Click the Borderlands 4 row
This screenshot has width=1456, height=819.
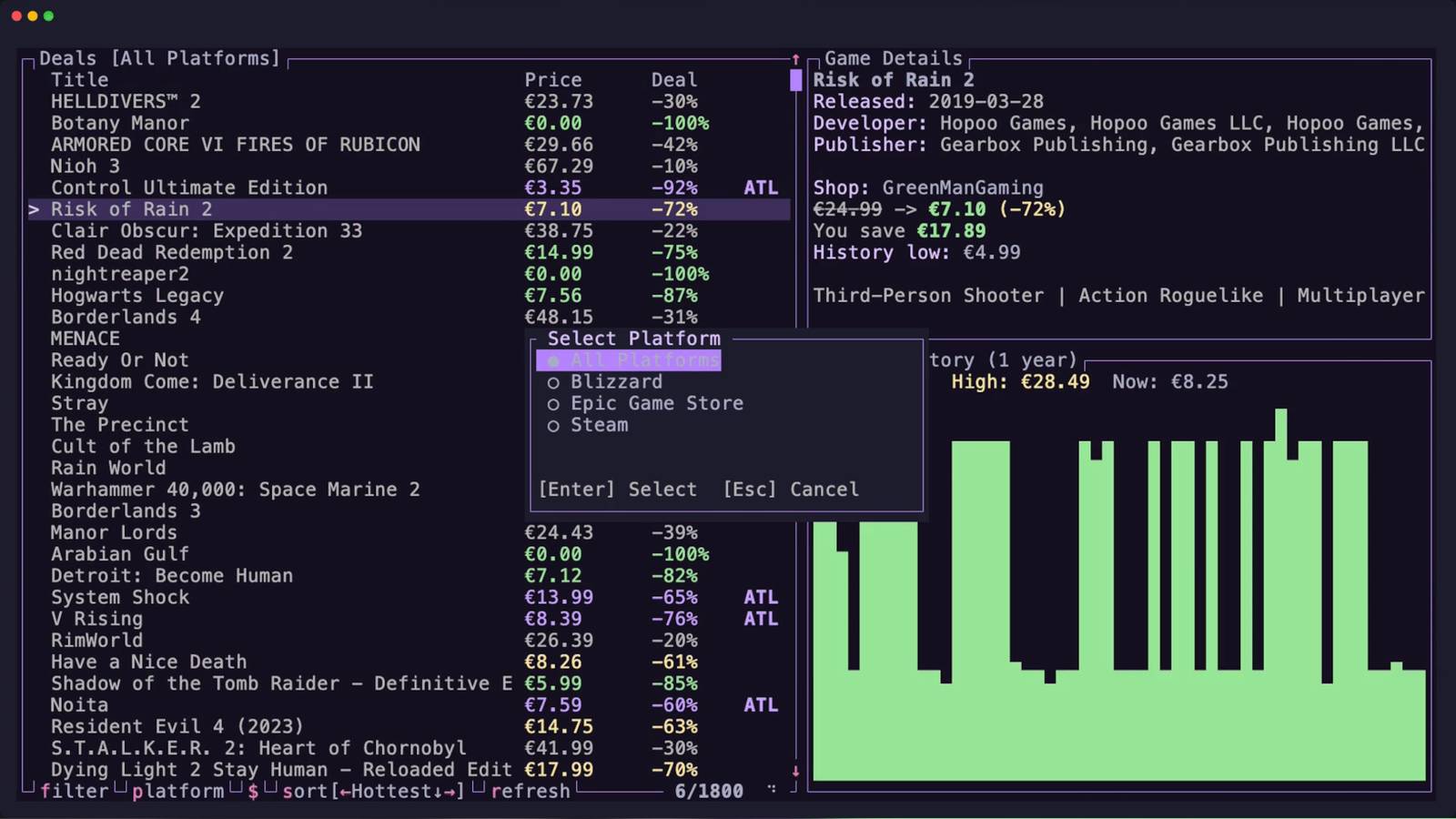409,318
